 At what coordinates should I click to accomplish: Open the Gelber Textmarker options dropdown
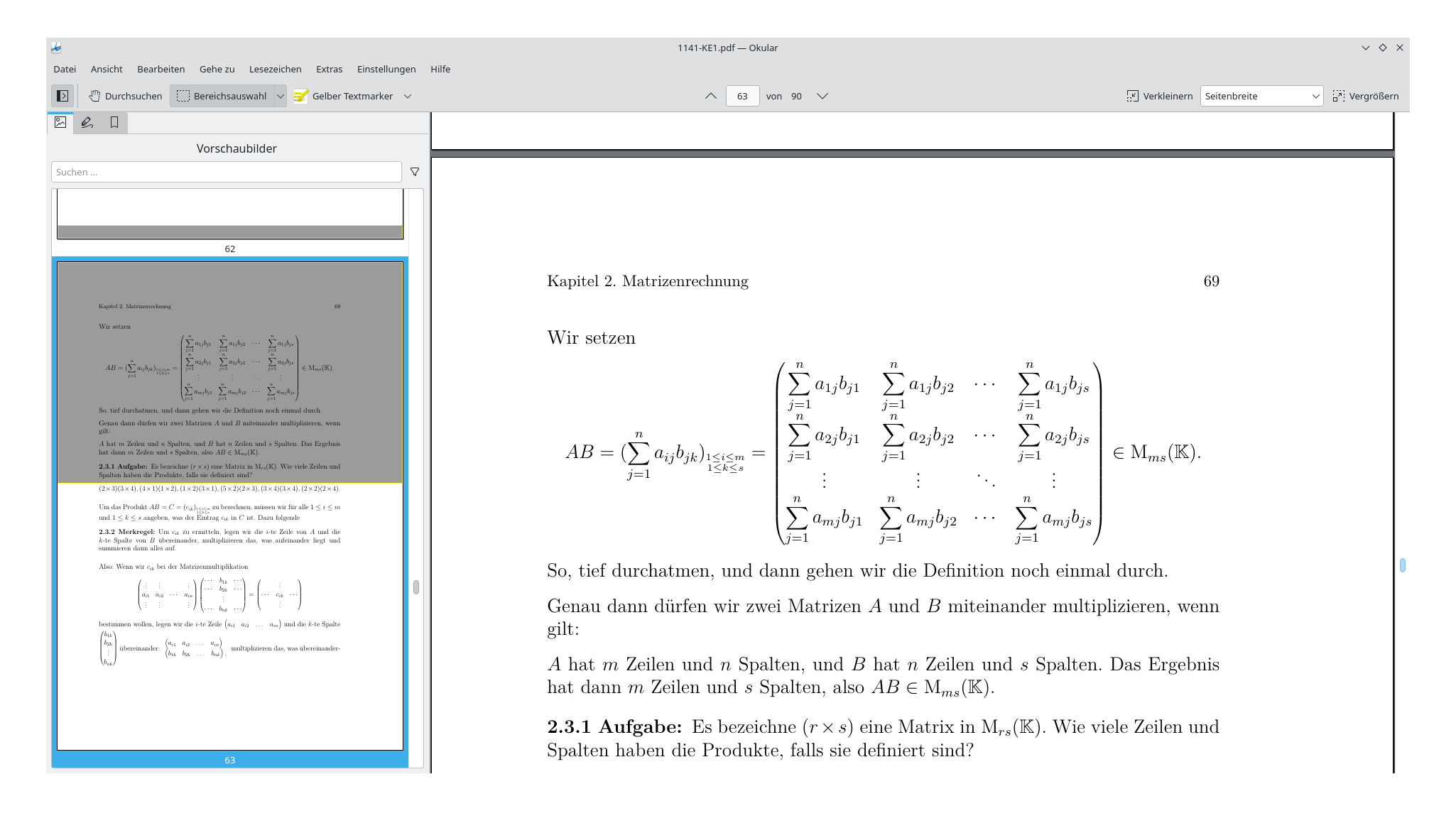pyautogui.click(x=408, y=95)
